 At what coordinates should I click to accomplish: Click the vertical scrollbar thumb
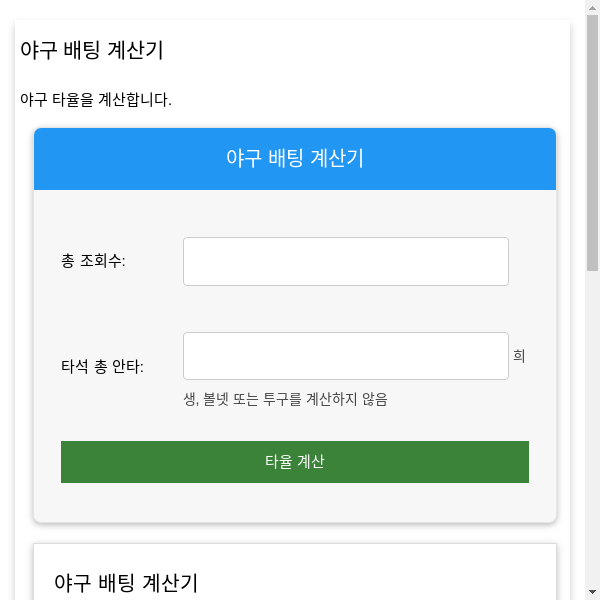pyautogui.click(x=592, y=140)
